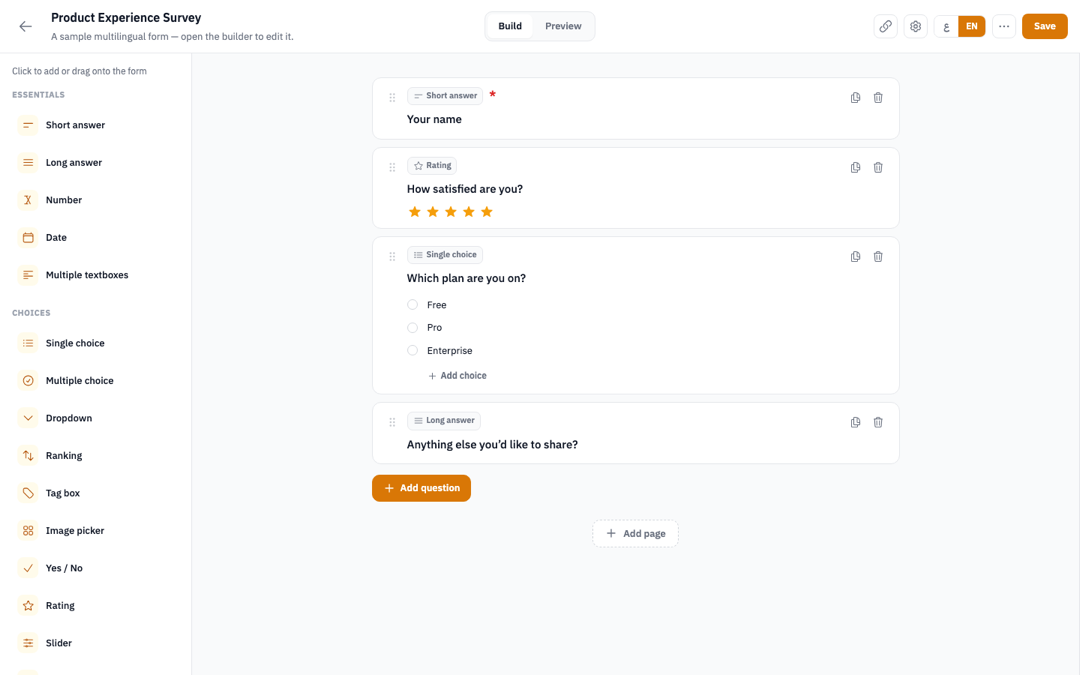Duplicate the 'Anything else' long answer question

point(855,422)
